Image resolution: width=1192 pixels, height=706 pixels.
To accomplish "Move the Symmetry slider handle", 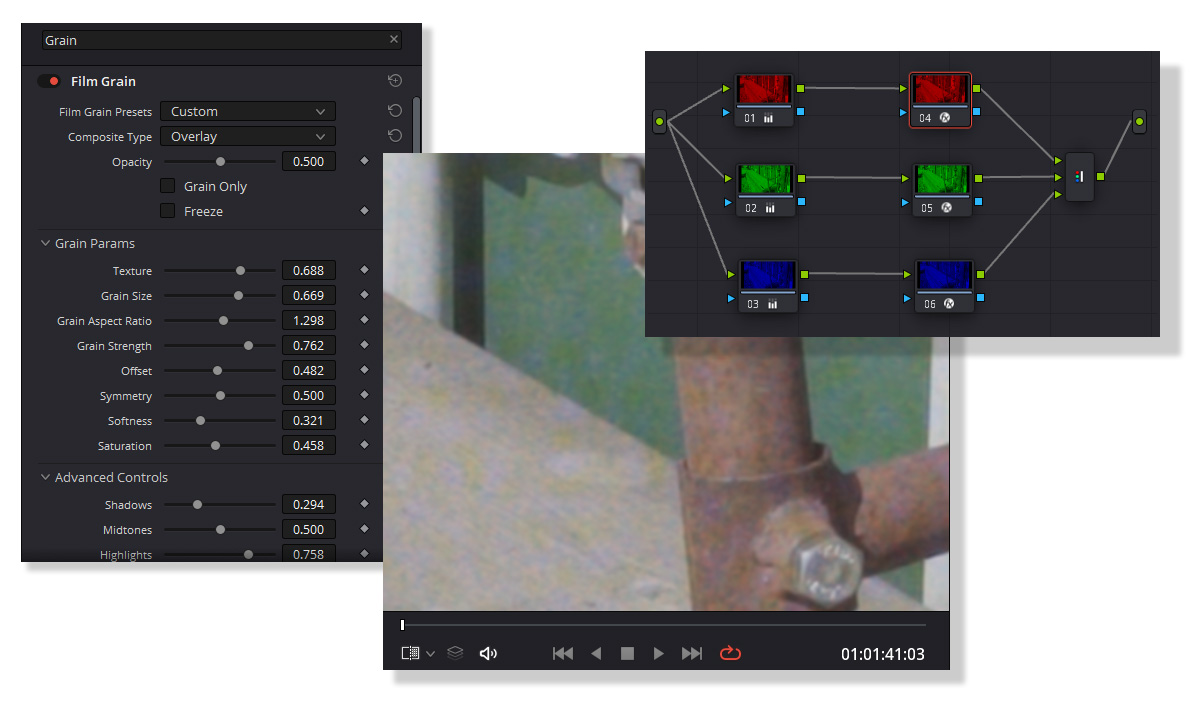I will click(220, 396).
